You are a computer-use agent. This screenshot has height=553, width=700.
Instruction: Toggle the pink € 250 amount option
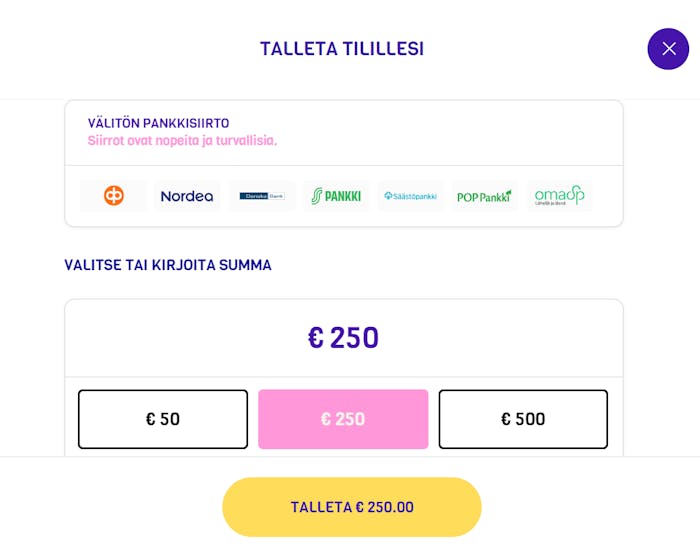pyautogui.click(x=343, y=419)
